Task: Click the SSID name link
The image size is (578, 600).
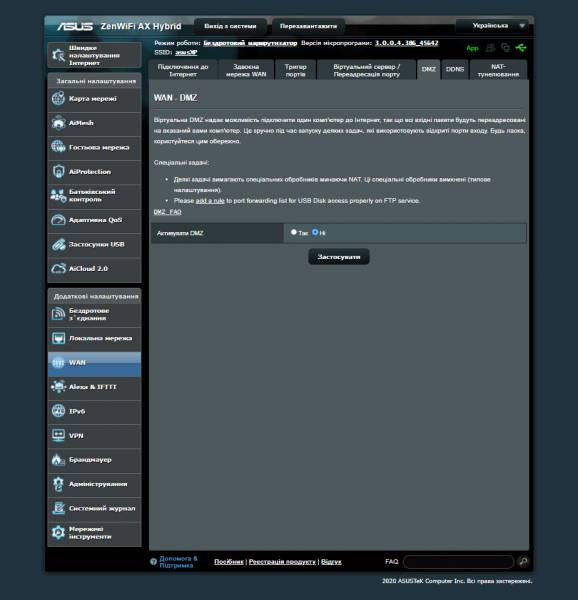Action: [x=186, y=52]
